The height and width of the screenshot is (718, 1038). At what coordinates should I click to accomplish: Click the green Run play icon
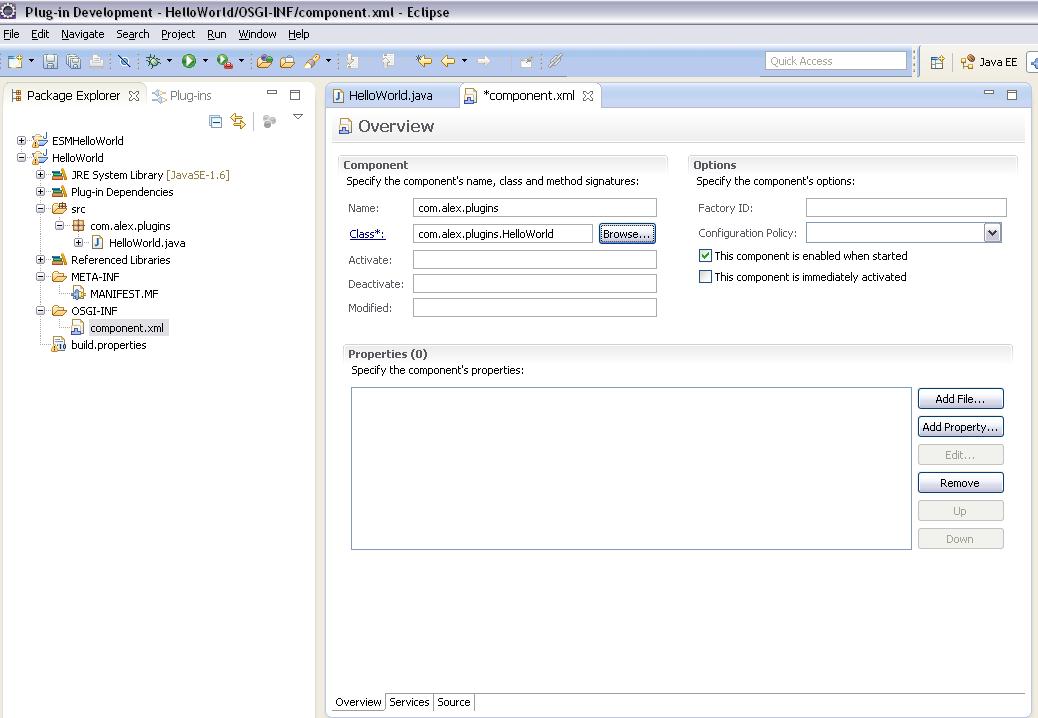pos(189,62)
